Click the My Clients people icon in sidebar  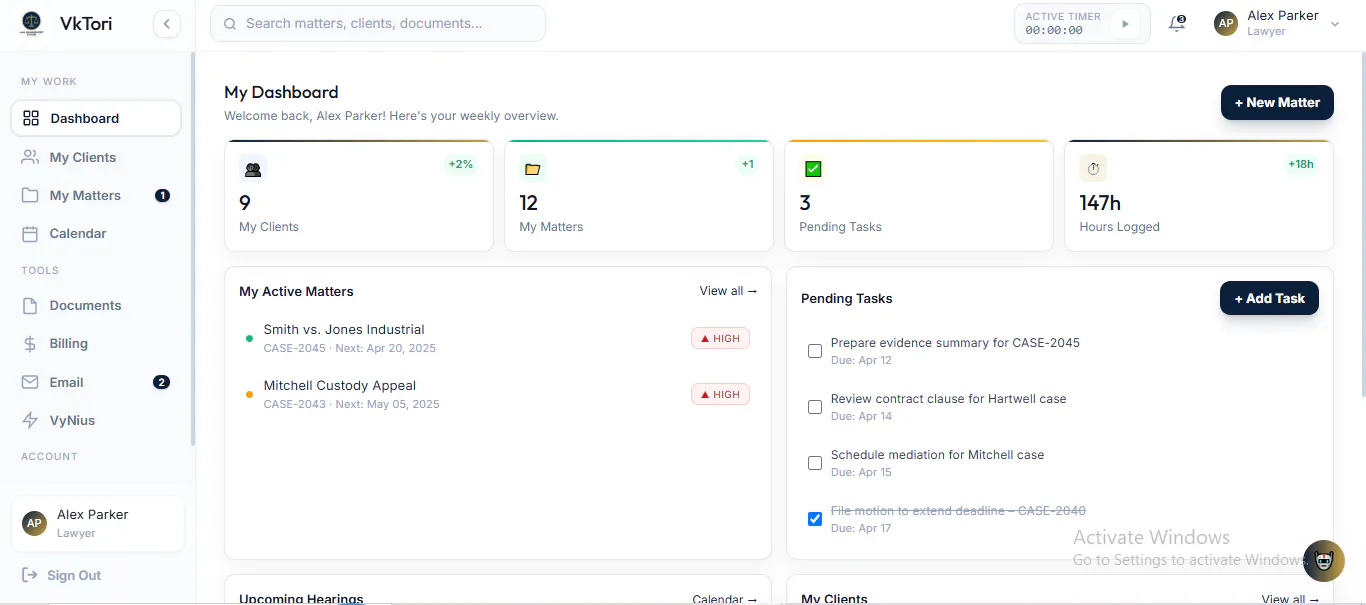(31, 157)
